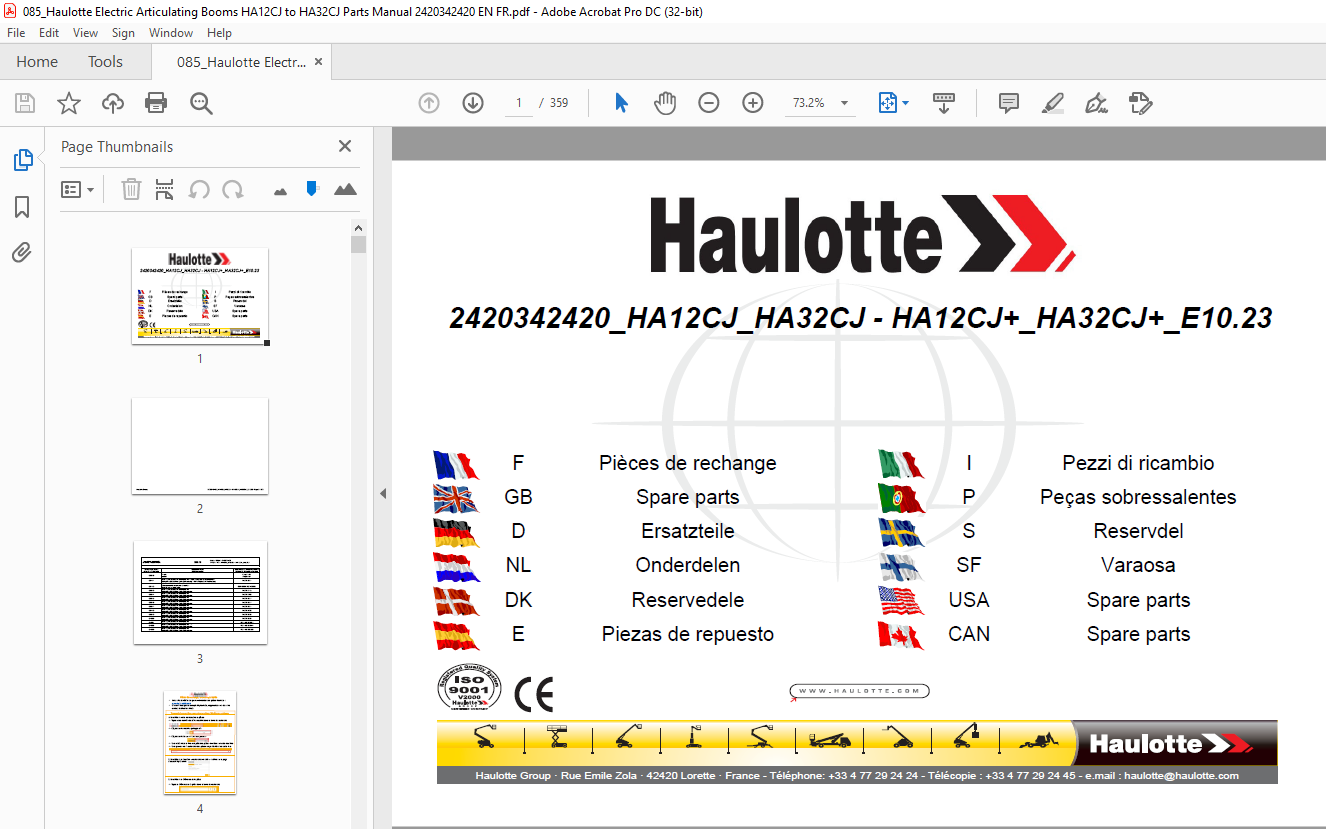Enlarge thumbnail size large mountain icon
The image size is (1326, 829).
tap(345, 189)
